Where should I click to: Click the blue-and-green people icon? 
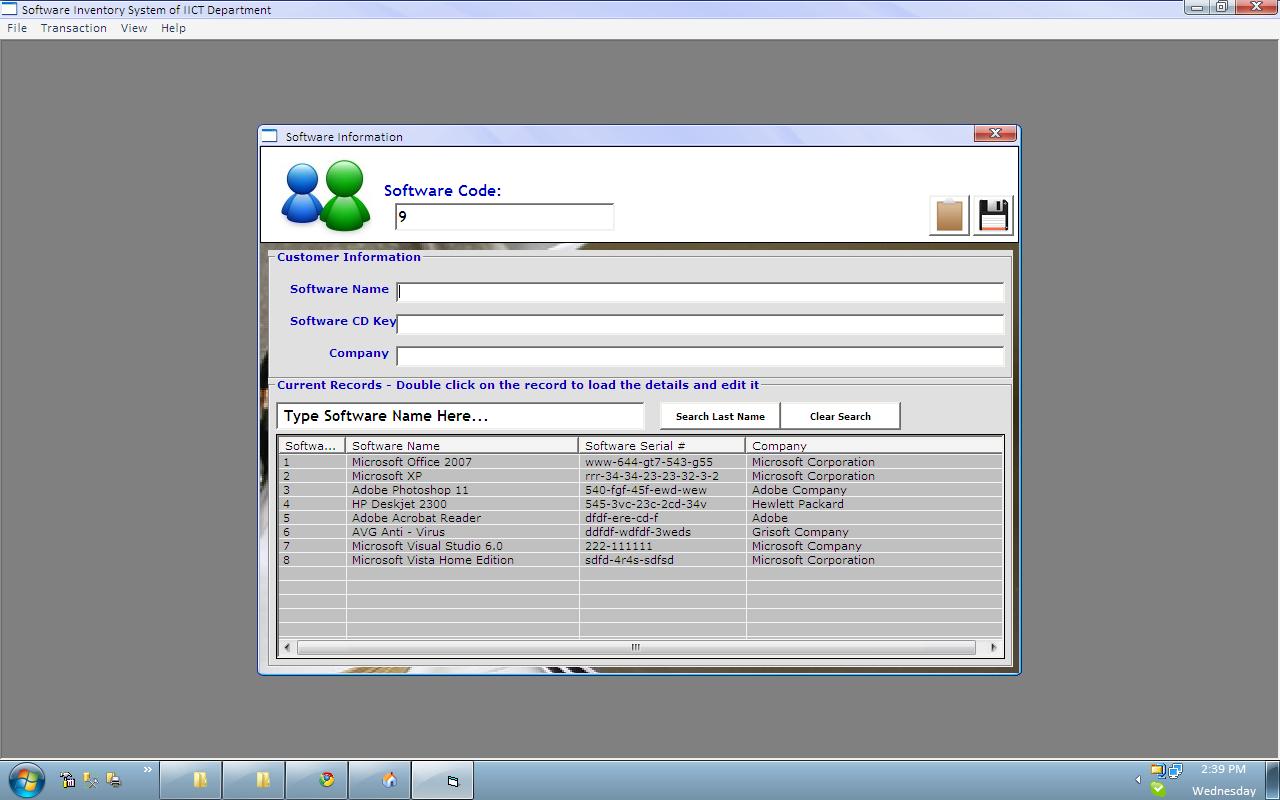coord(324,195)
